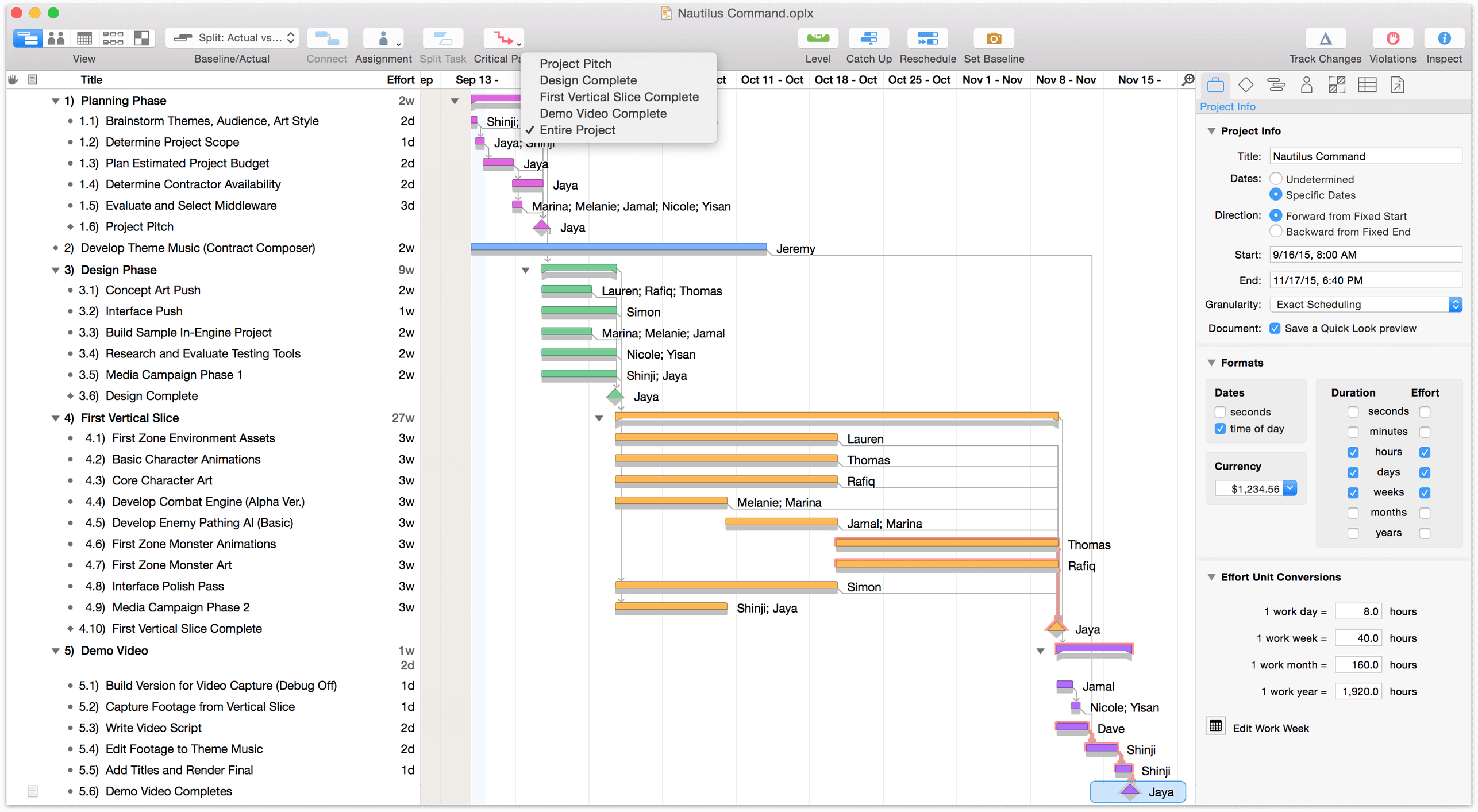The image size is (1478, 812).
Task: Enable the hours checkbox under Duration
Action: (x=1352, y=452)
